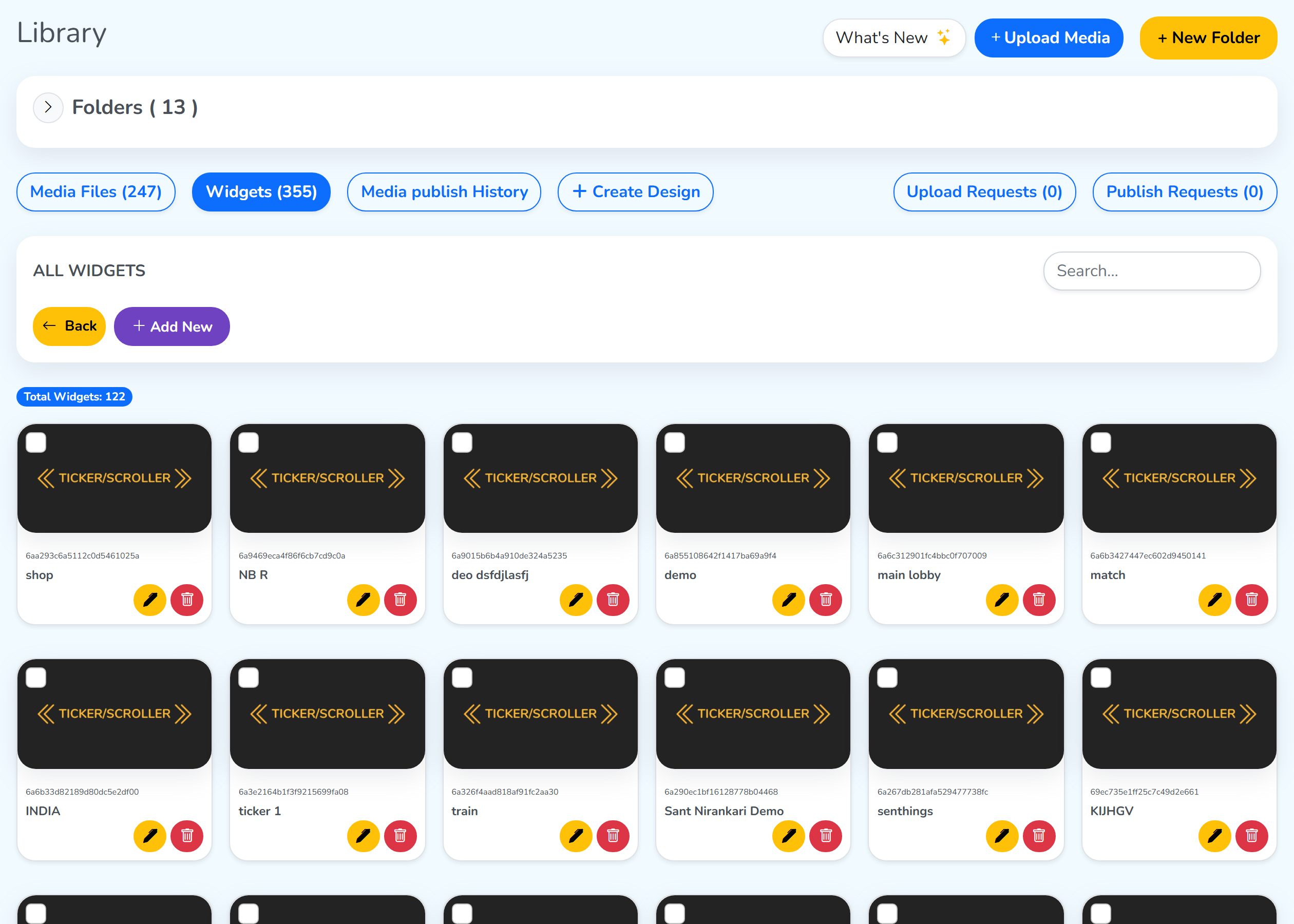The height and width of the screenshot is (924, 1294).
Task: Click the Upload Media button
Action: click(1049, 37)
